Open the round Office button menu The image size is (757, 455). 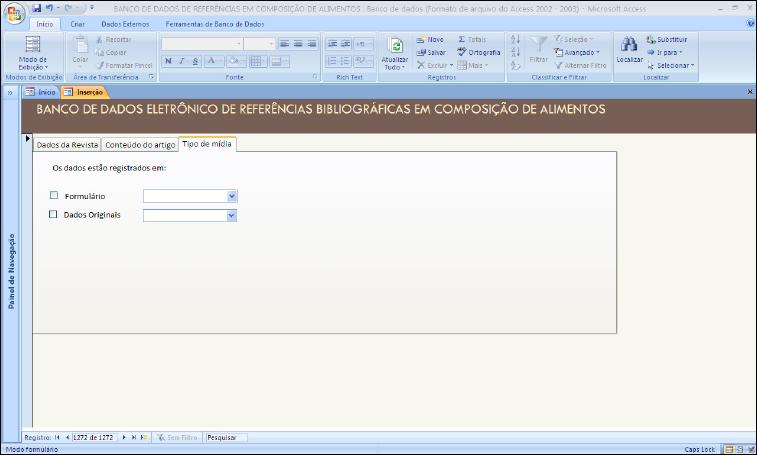(x=14, y=14)
